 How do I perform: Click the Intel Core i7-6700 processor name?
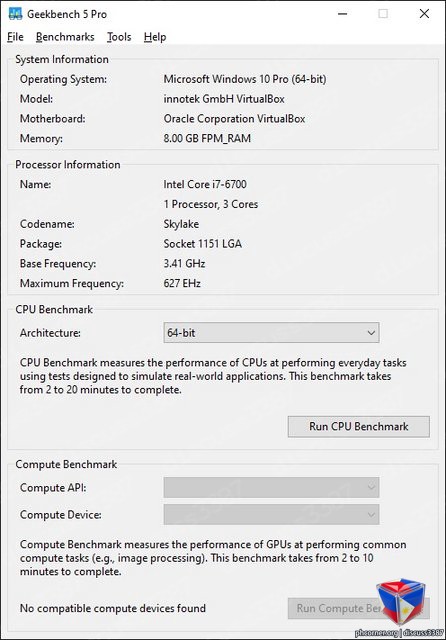(205, 184)
